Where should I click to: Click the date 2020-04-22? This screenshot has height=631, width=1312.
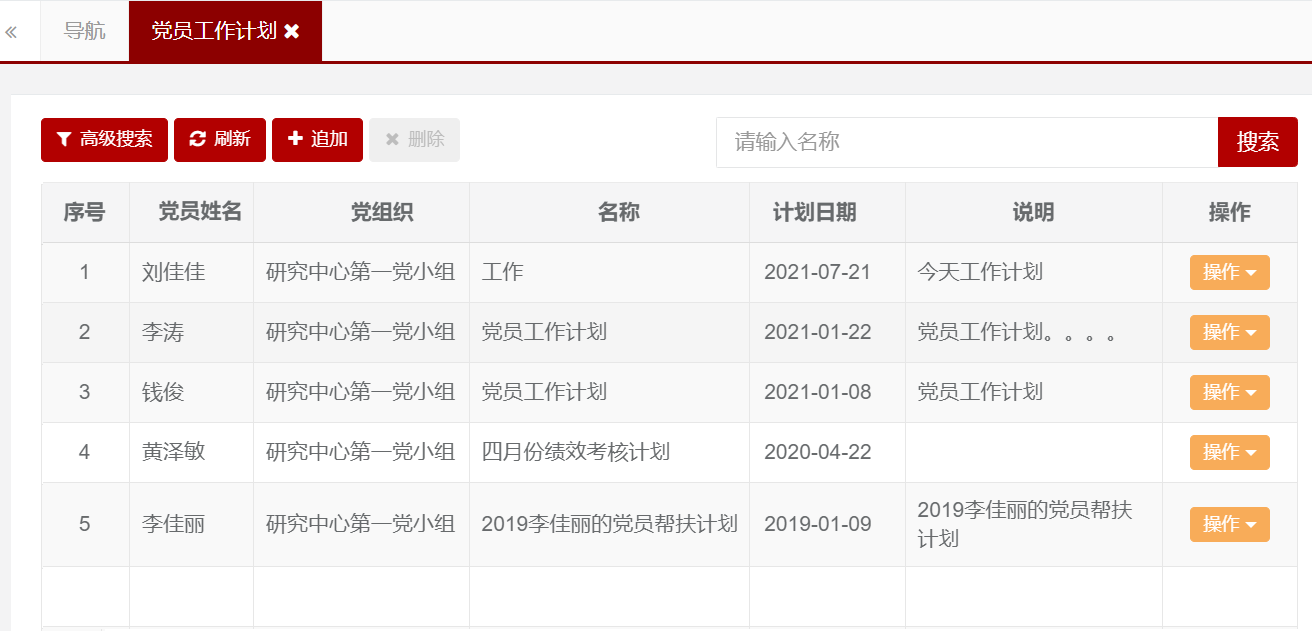click(818, 452)
